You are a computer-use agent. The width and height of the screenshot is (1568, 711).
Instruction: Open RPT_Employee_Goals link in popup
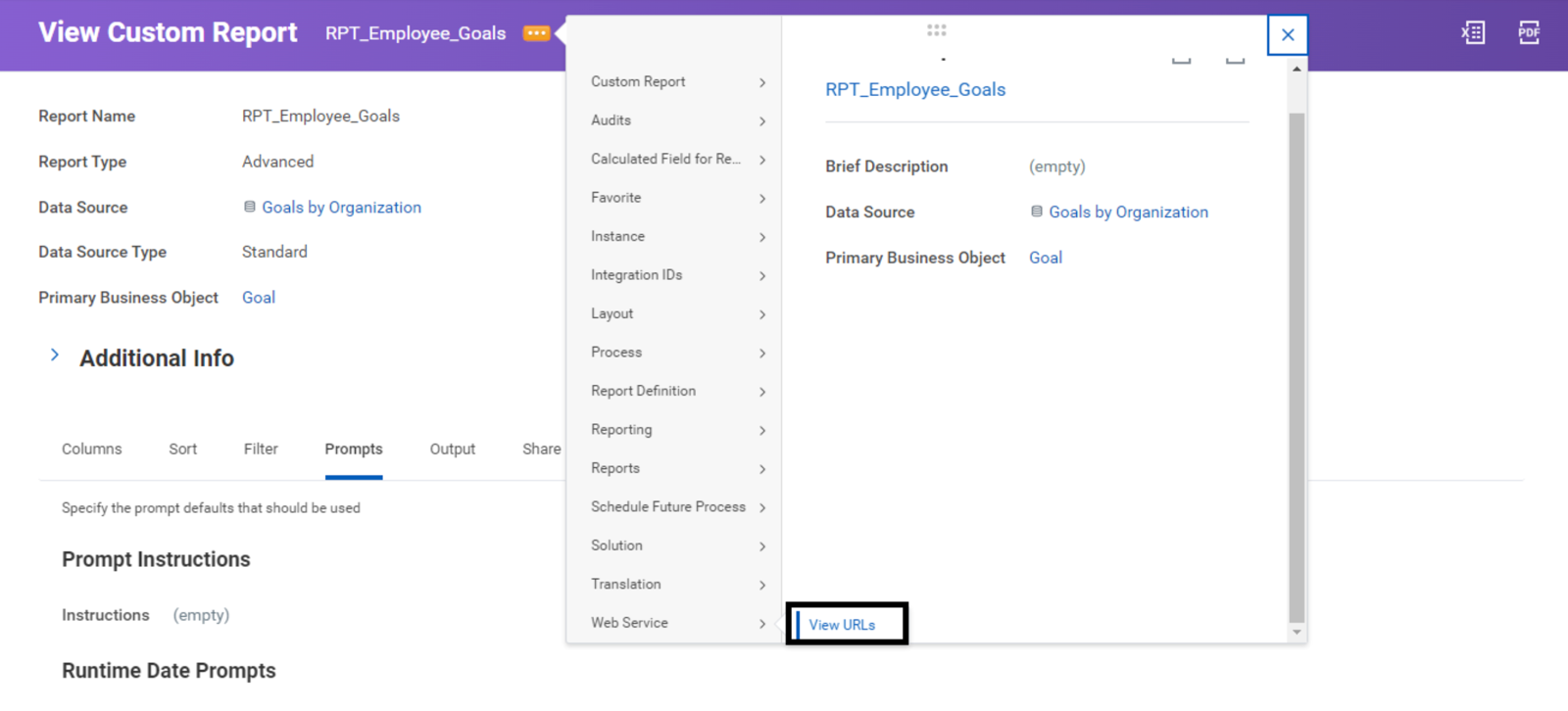tap(915, 89)
